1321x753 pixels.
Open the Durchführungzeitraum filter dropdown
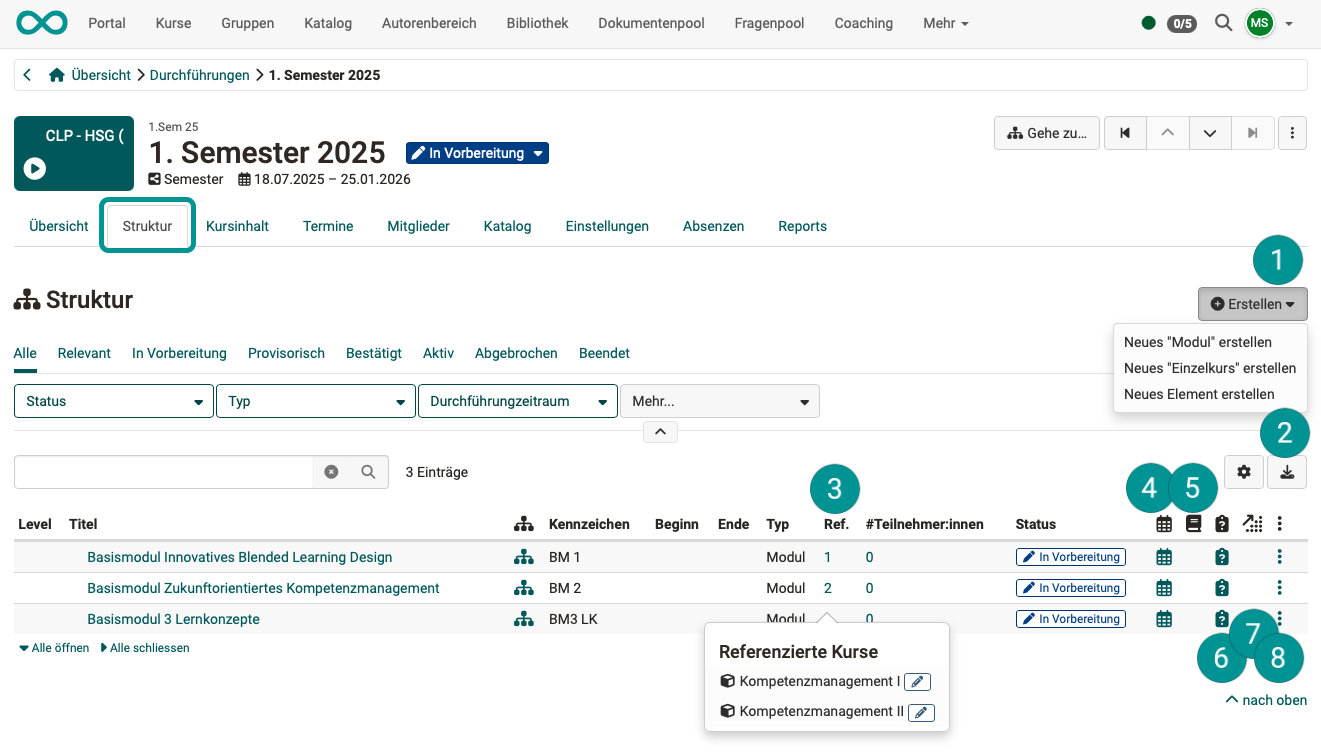click(517, 401)
